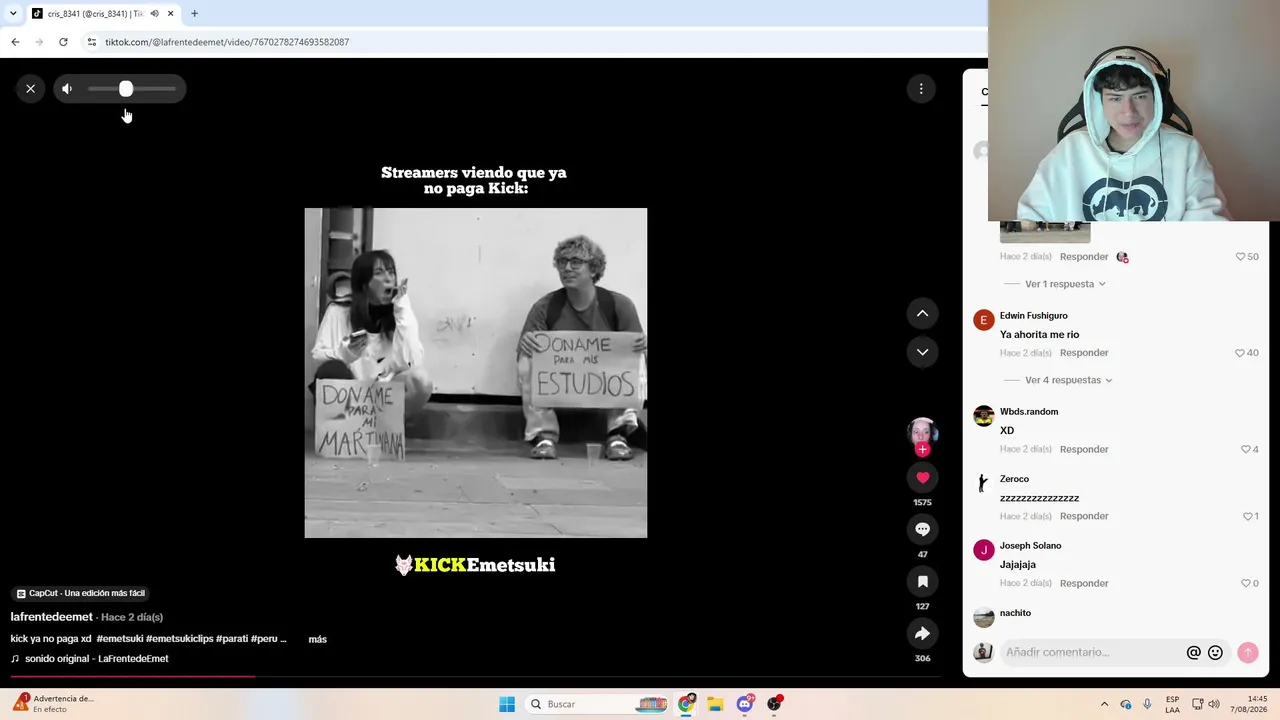Image resolution: width=1280 pixels, height=720 pixels.
Task: Open the image thumbnail in the top comment
Action: 1045,231
